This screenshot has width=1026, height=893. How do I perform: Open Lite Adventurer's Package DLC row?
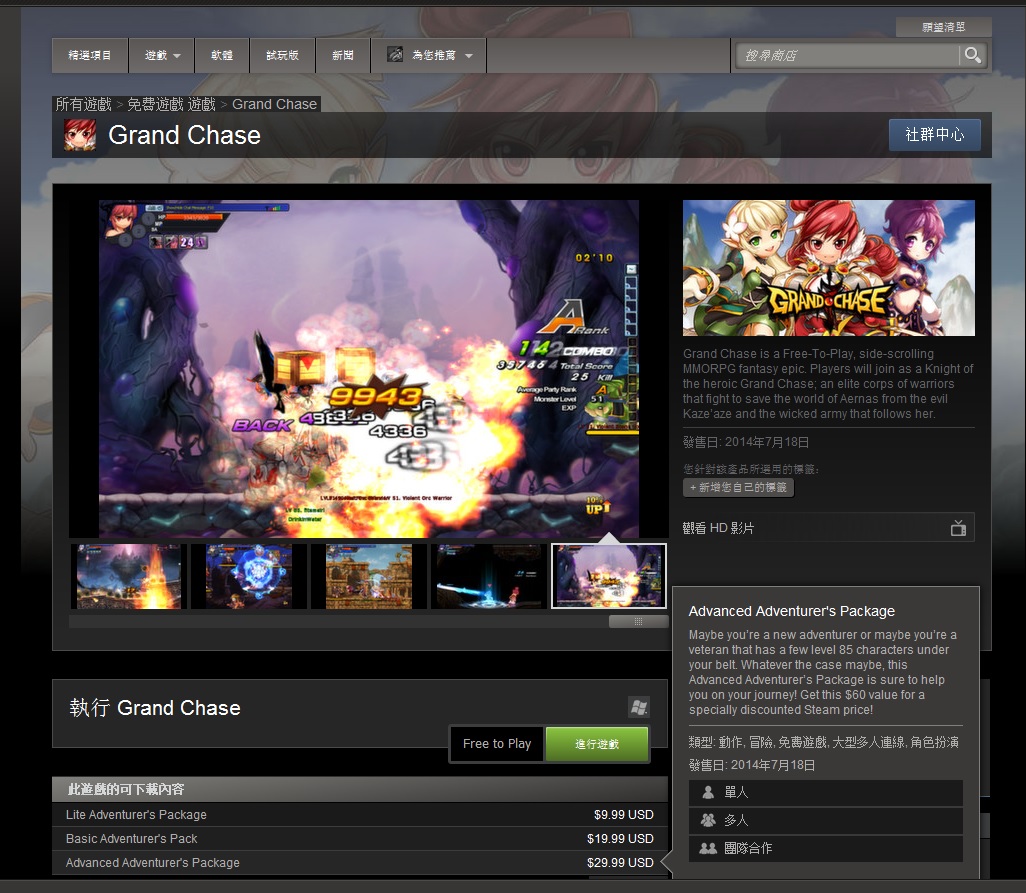(360, 814)
